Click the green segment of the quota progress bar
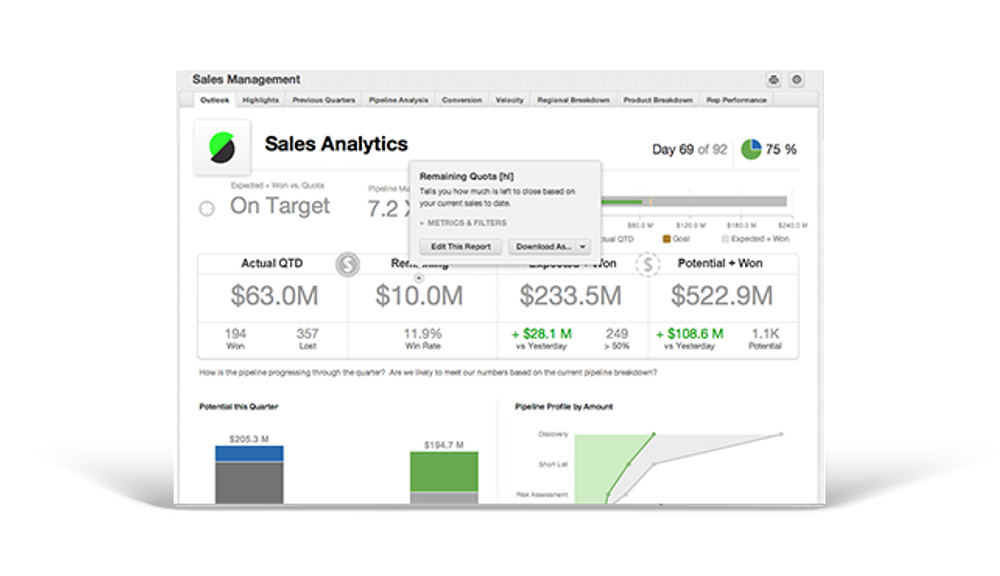This screenshot has width=1000, height=576. pyautogui.click(x=622, y=202)
